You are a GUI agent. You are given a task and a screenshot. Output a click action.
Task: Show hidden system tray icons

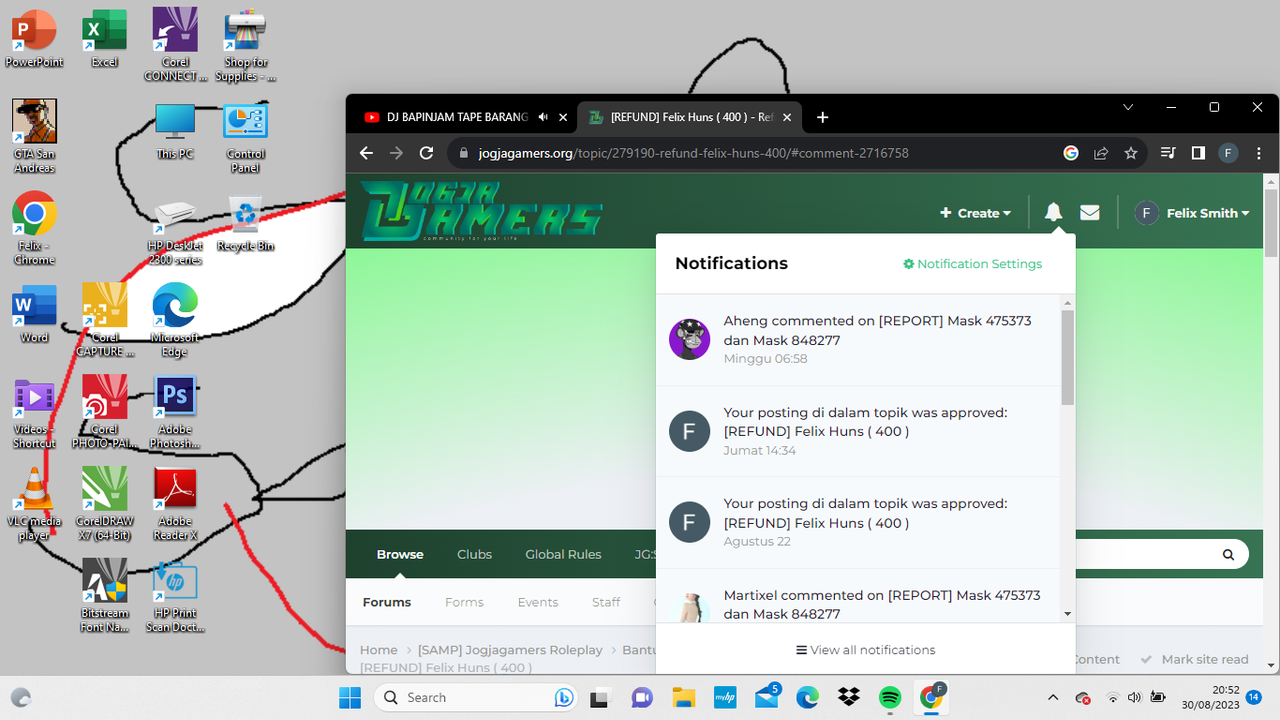pyautogui.click(x=1053, y=697)
